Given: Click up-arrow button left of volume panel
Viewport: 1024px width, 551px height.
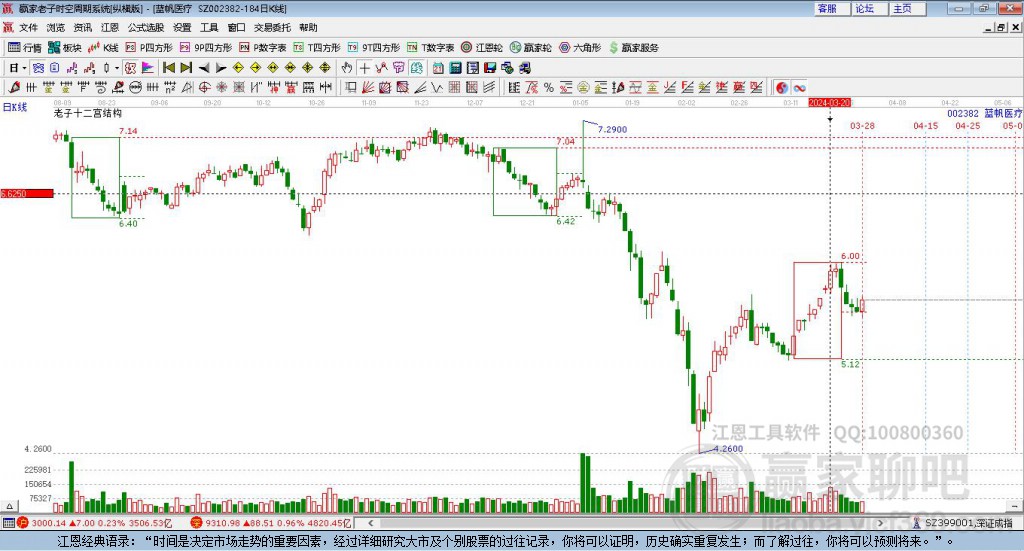Looking at the screenshot, I should pyautogui.click(x=9, y=506).
